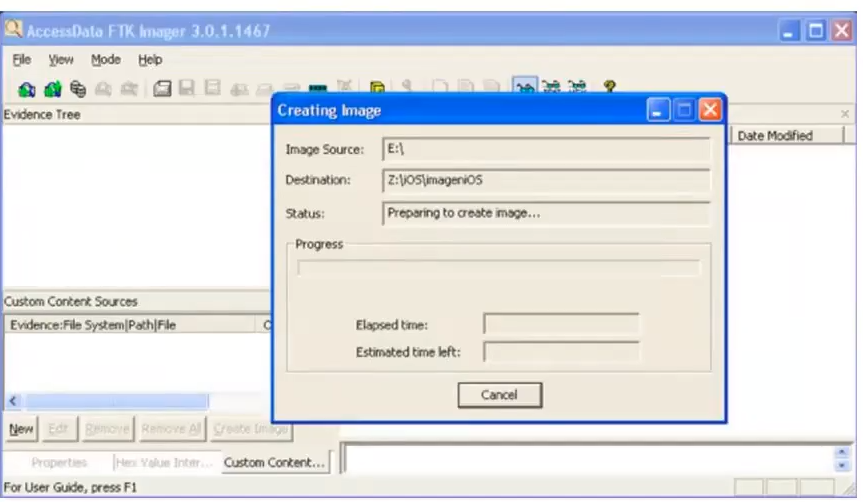Minimize the Creating Image dialog
This screenshot has width=863, height=502.
pos(658,110)
